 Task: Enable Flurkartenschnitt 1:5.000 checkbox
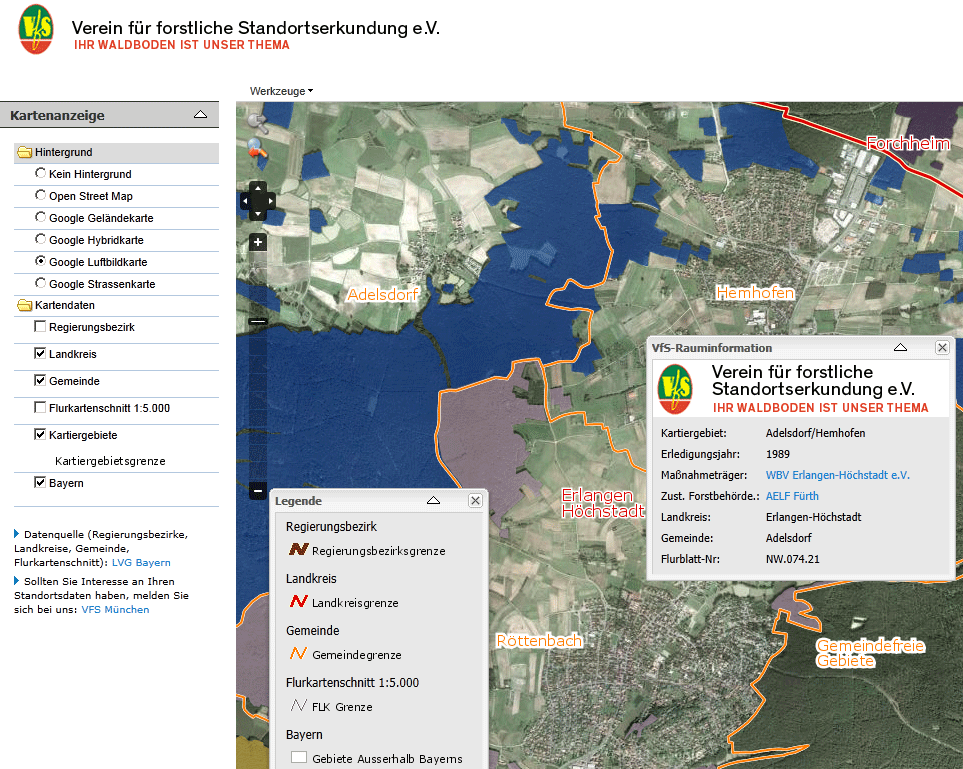(x=40, y=407)
